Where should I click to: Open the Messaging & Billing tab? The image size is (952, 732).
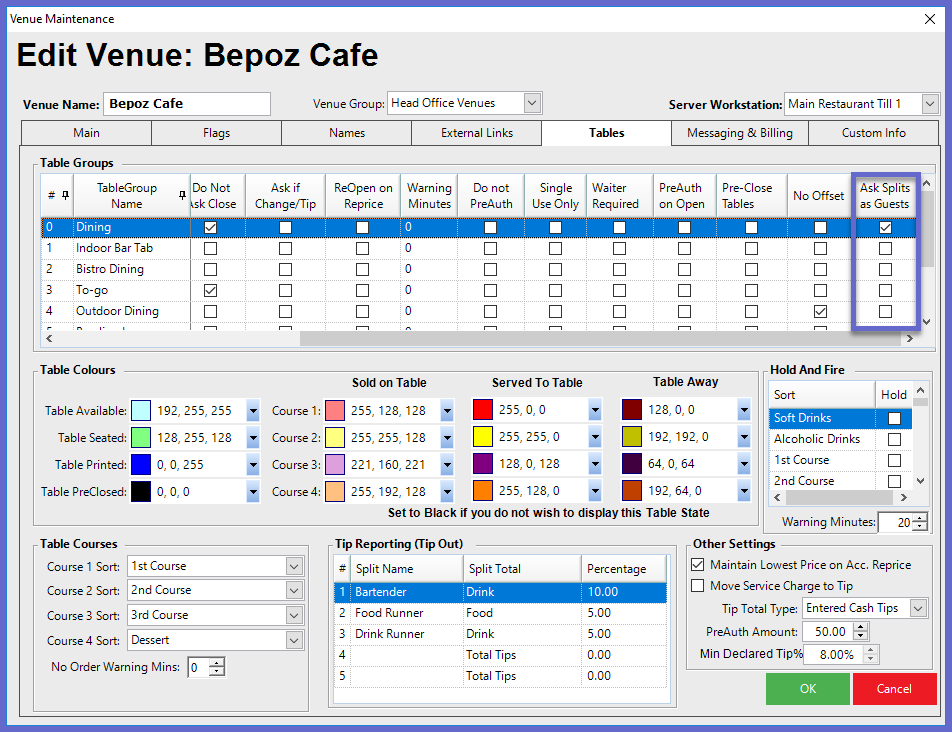740,133
